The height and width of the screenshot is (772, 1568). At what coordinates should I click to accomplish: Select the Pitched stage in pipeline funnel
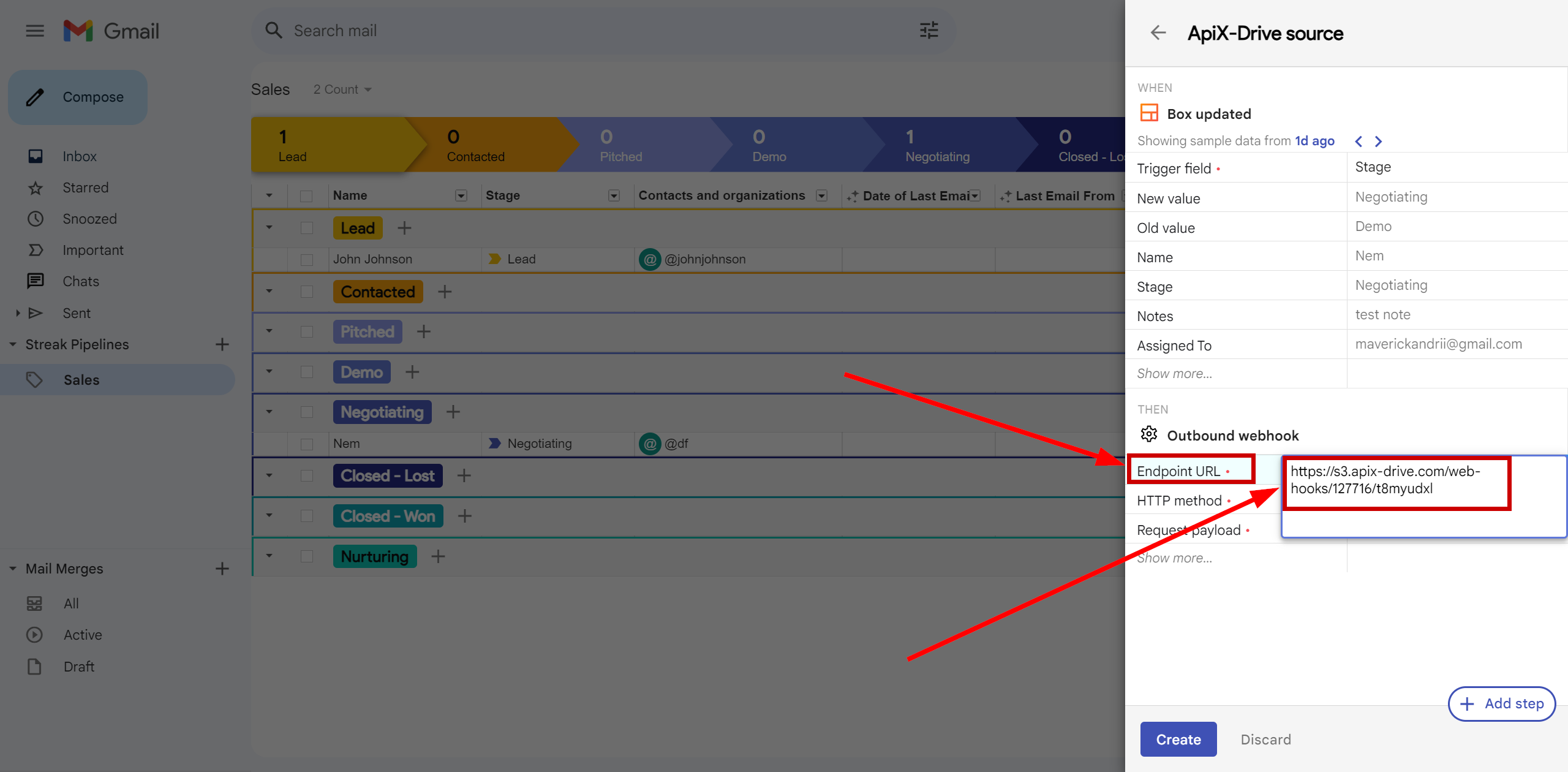coord(646,145)
